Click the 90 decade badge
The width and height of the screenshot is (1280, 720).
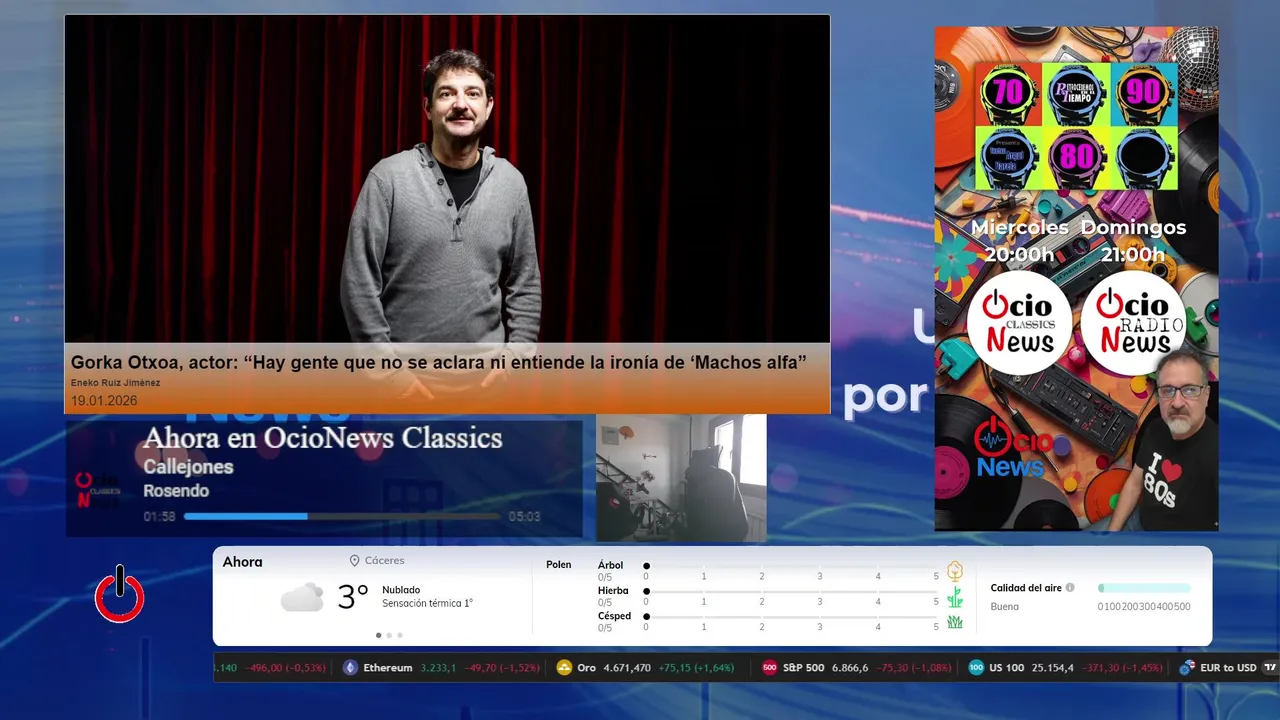1144,93
